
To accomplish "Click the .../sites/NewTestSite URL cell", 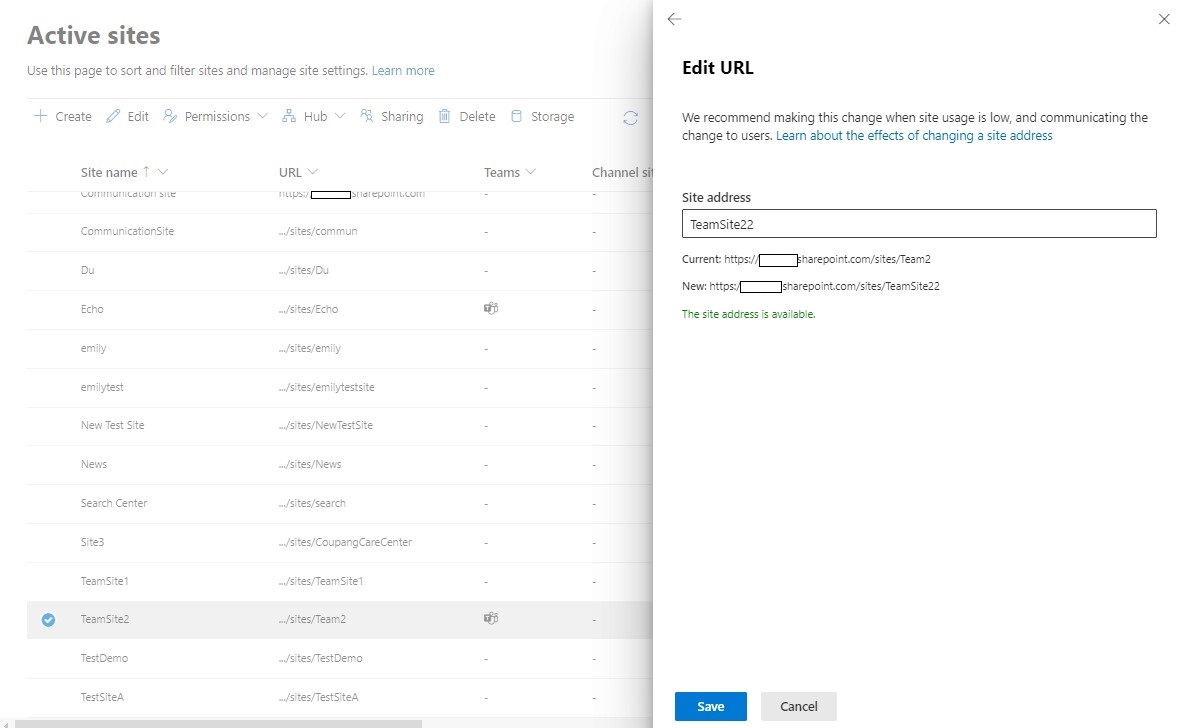I will (x=326, y=425).
